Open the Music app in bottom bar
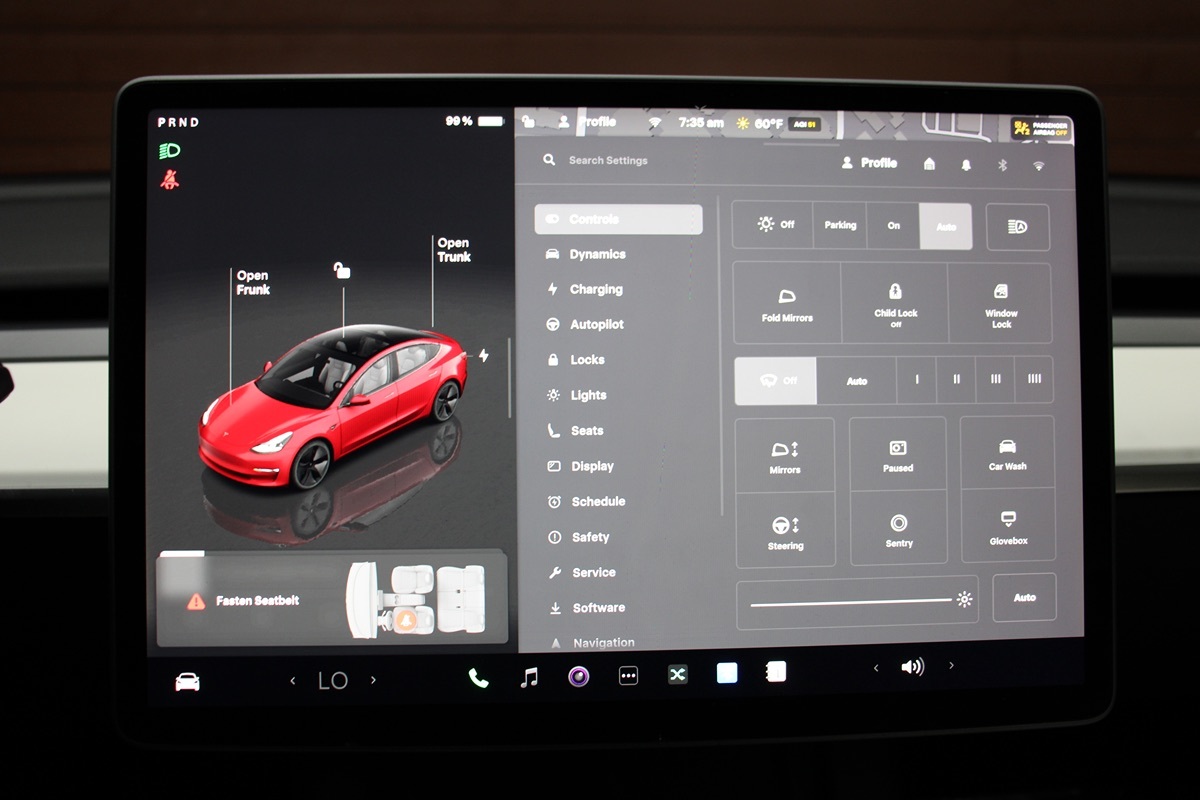1200x800 pixels. tap(529, 677)
